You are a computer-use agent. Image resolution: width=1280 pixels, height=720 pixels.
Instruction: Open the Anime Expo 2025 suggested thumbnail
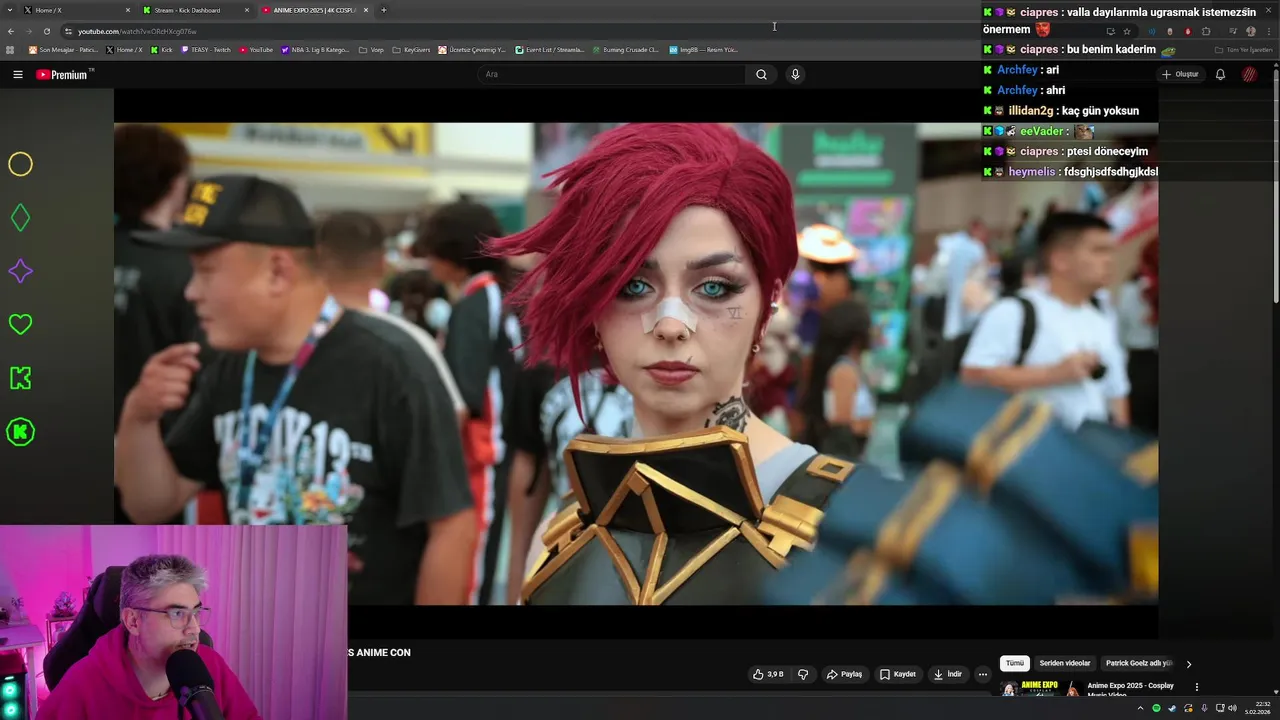[x=1040, y=689]
